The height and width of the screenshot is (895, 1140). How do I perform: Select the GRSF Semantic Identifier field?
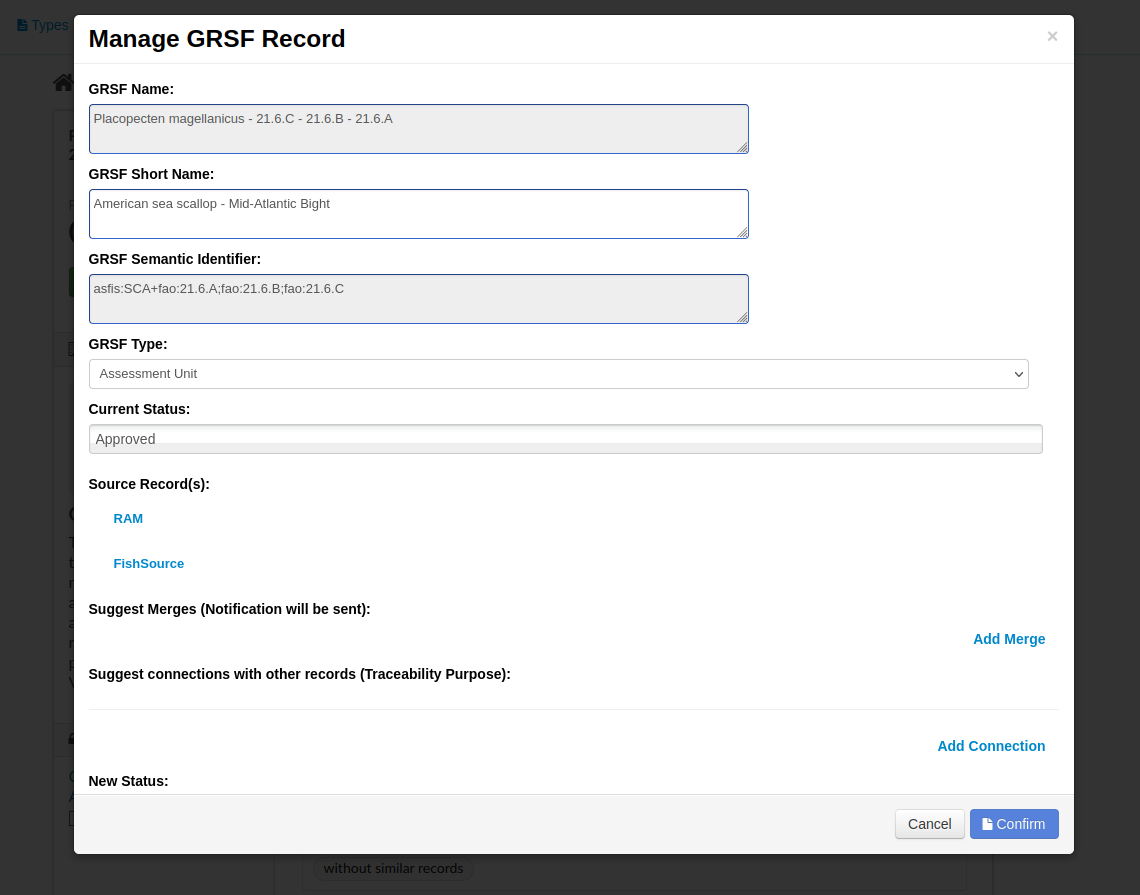click(x=419, y=299)
